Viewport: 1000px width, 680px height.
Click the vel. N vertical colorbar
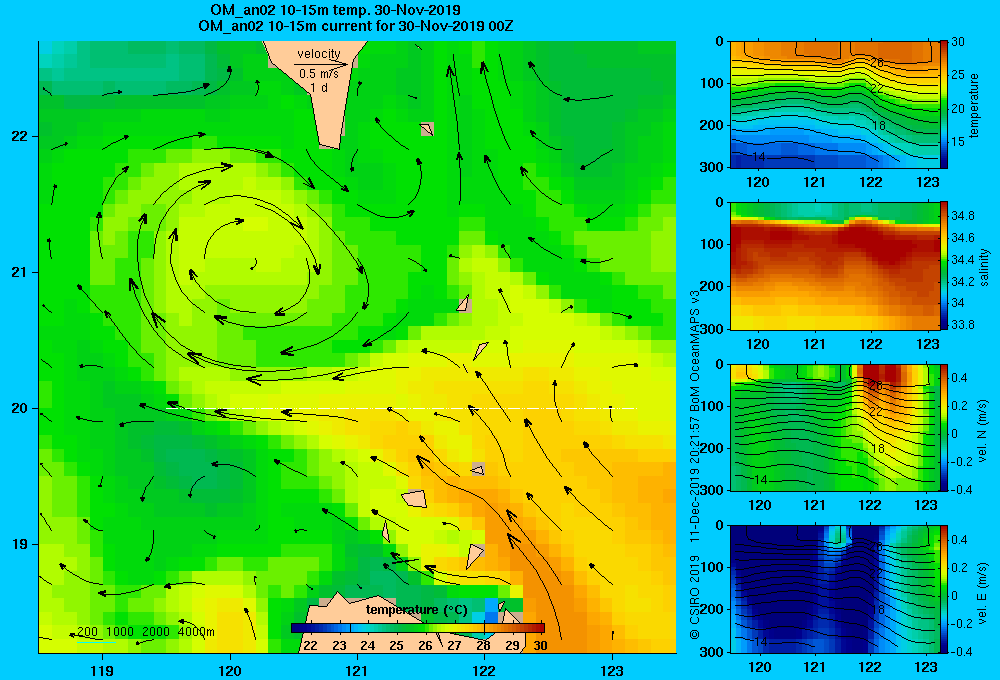click(944, 427)
